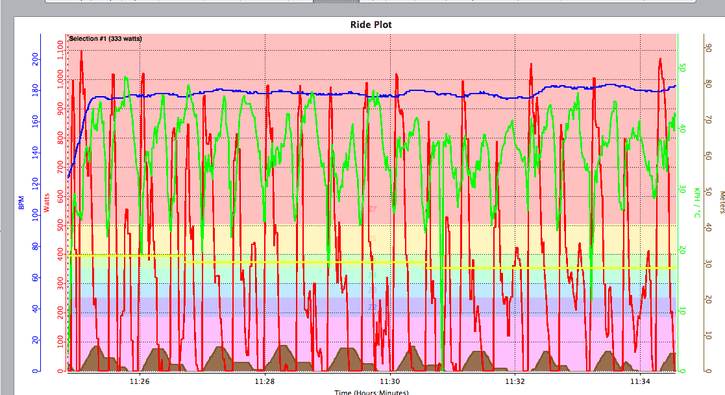Click the 1,000 tick on Watts axis

[x=60, y=79]
